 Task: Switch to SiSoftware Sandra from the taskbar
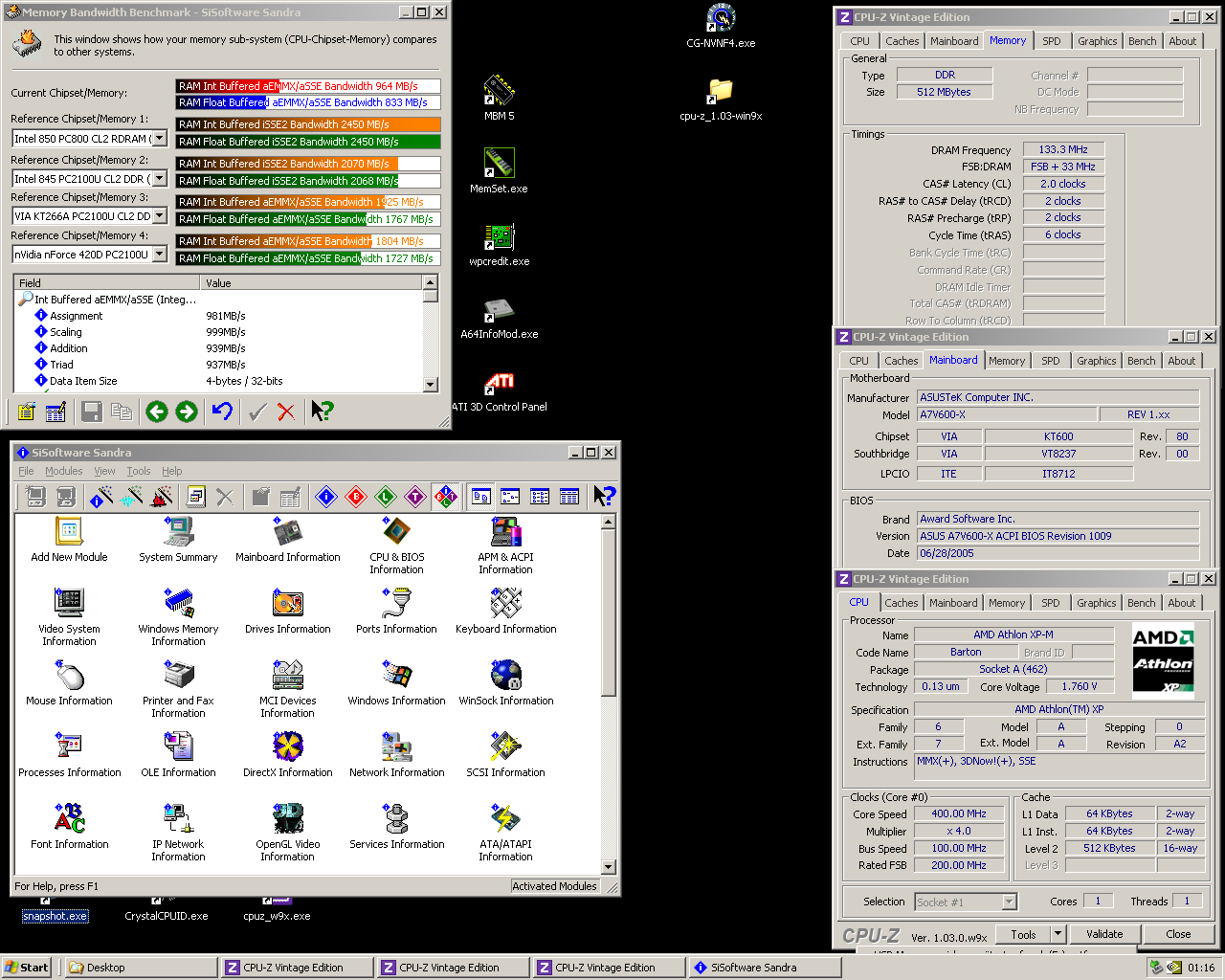pyautogui.click(x=764, y=968)
